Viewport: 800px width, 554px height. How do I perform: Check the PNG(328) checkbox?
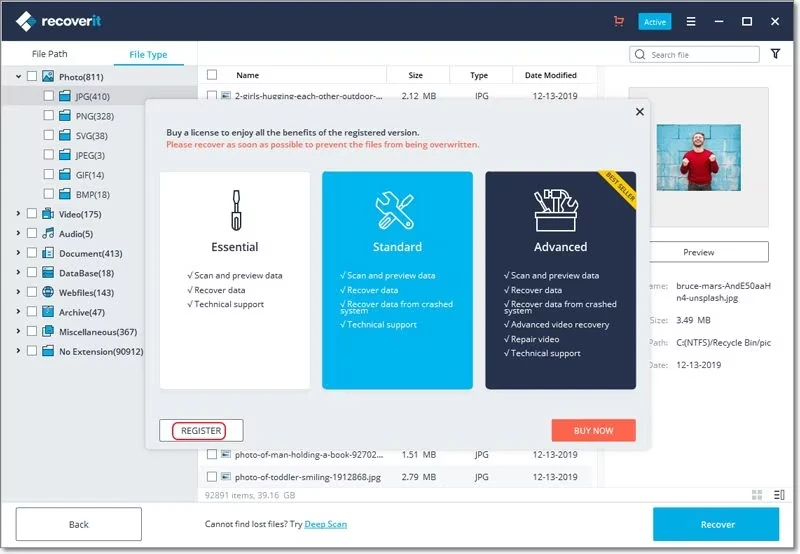click(48, 115)
